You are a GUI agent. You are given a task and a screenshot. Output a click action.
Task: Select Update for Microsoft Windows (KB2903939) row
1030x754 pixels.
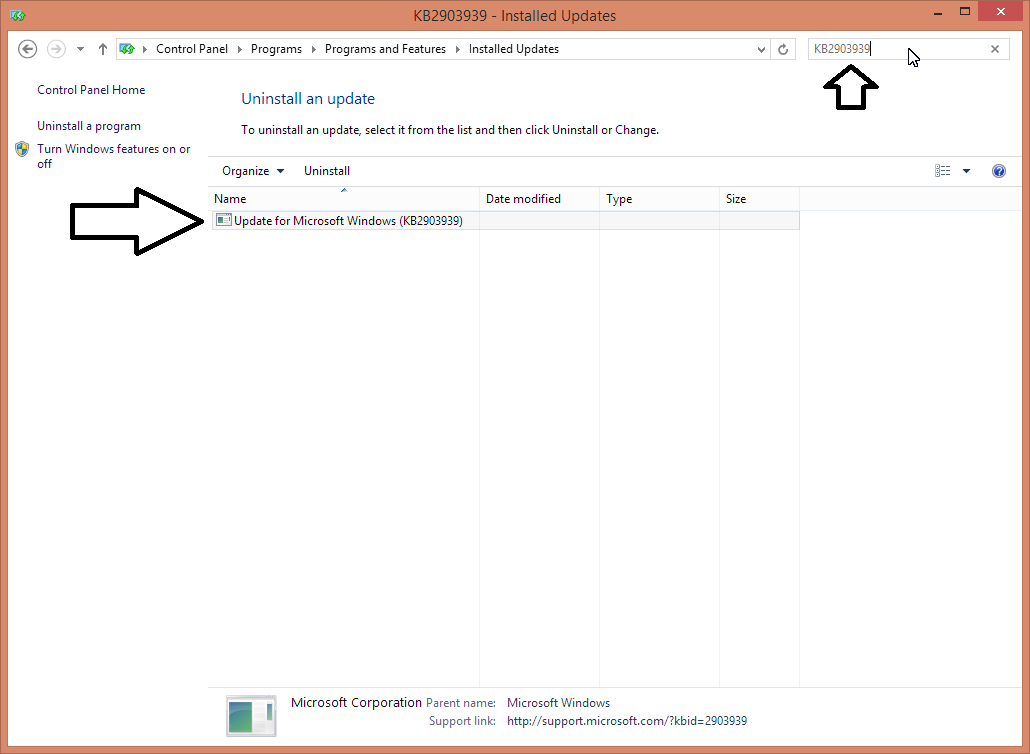pos(506,221)
